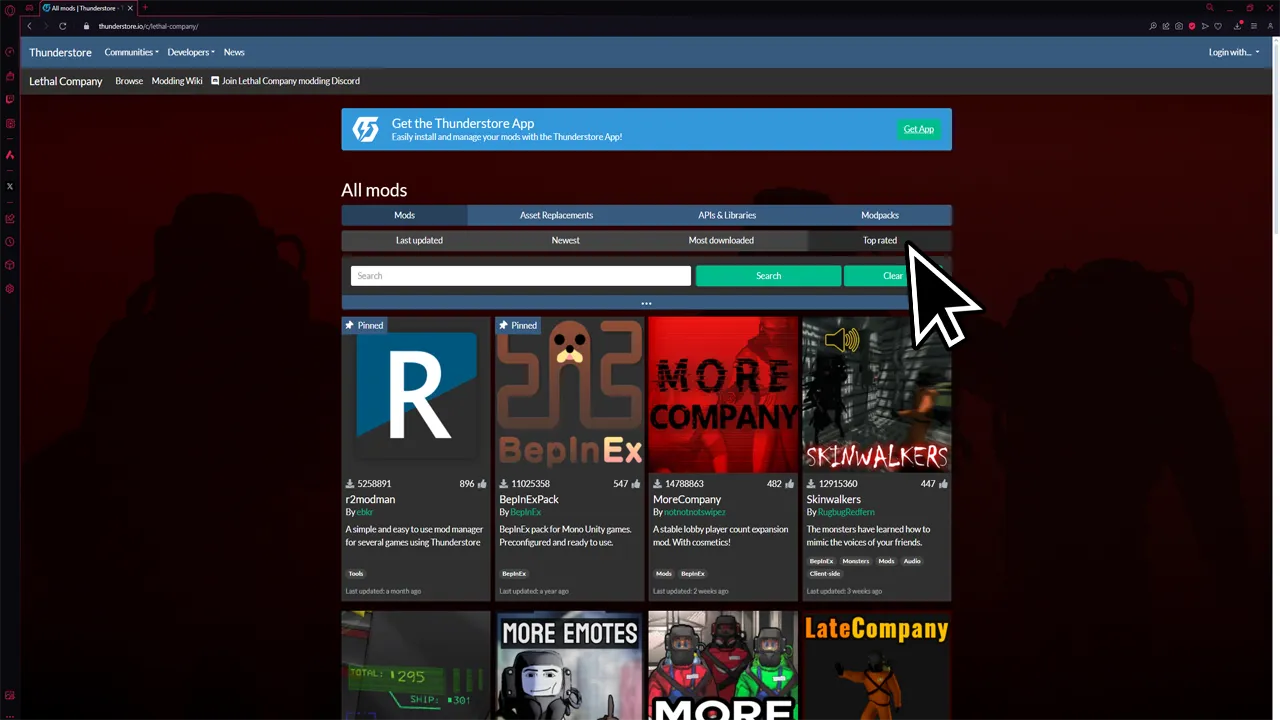Click the green Search button
Viewport: 1280px width, 720px height.
point(768,276)
